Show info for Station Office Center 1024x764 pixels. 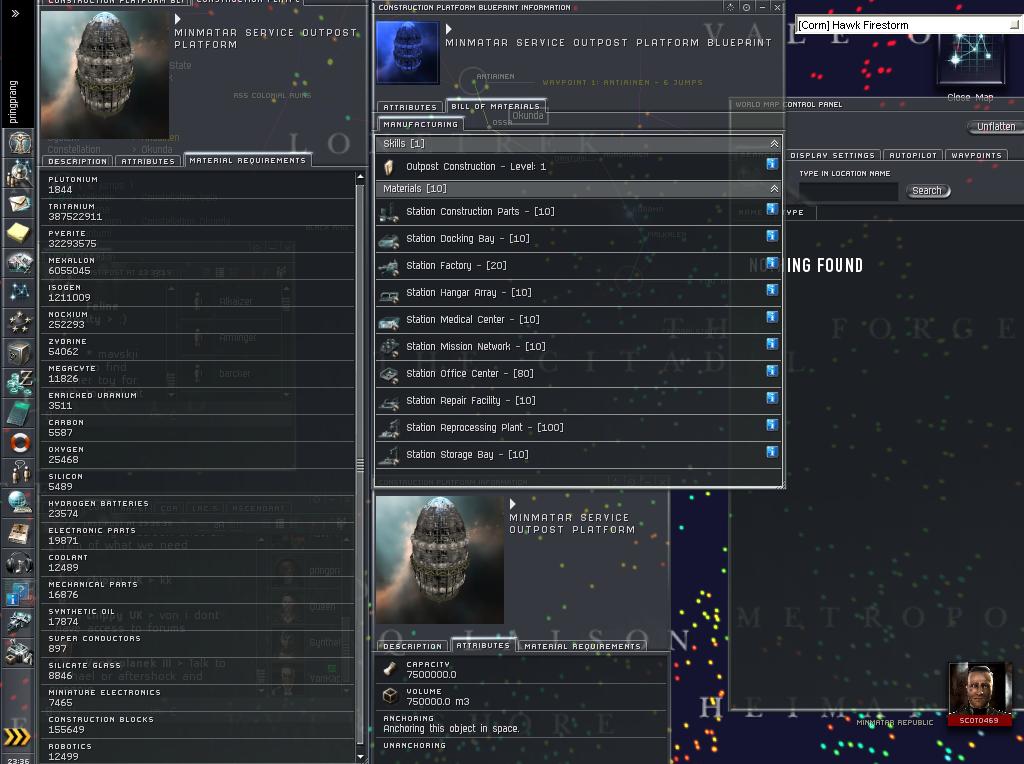pos(772,370)
